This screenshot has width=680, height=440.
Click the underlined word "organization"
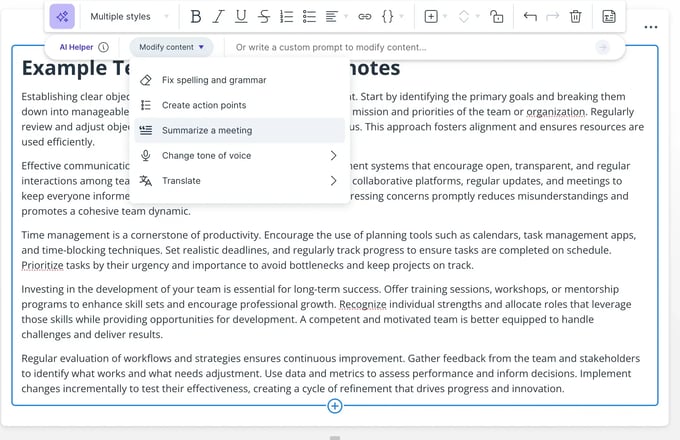pos(556,112)
